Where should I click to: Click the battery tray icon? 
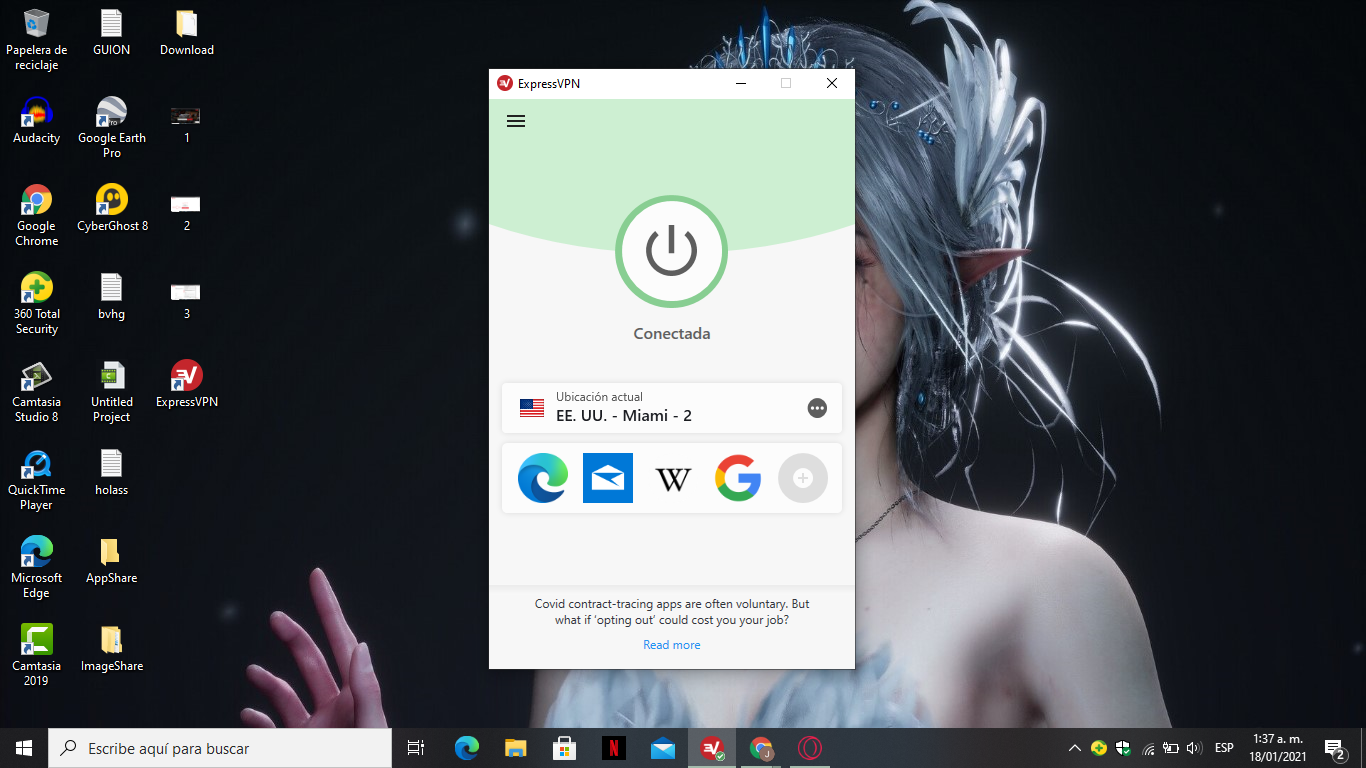(x=1170, y=748)
